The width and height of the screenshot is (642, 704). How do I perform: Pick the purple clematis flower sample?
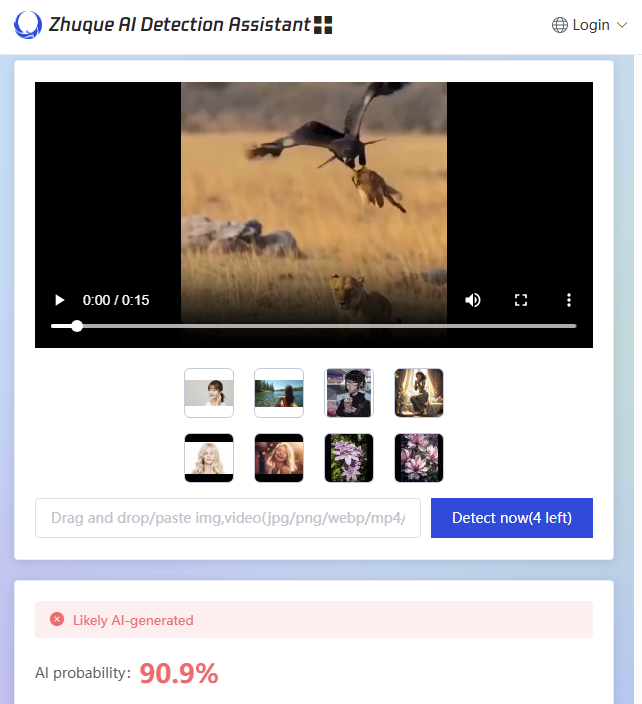point(349,458)
